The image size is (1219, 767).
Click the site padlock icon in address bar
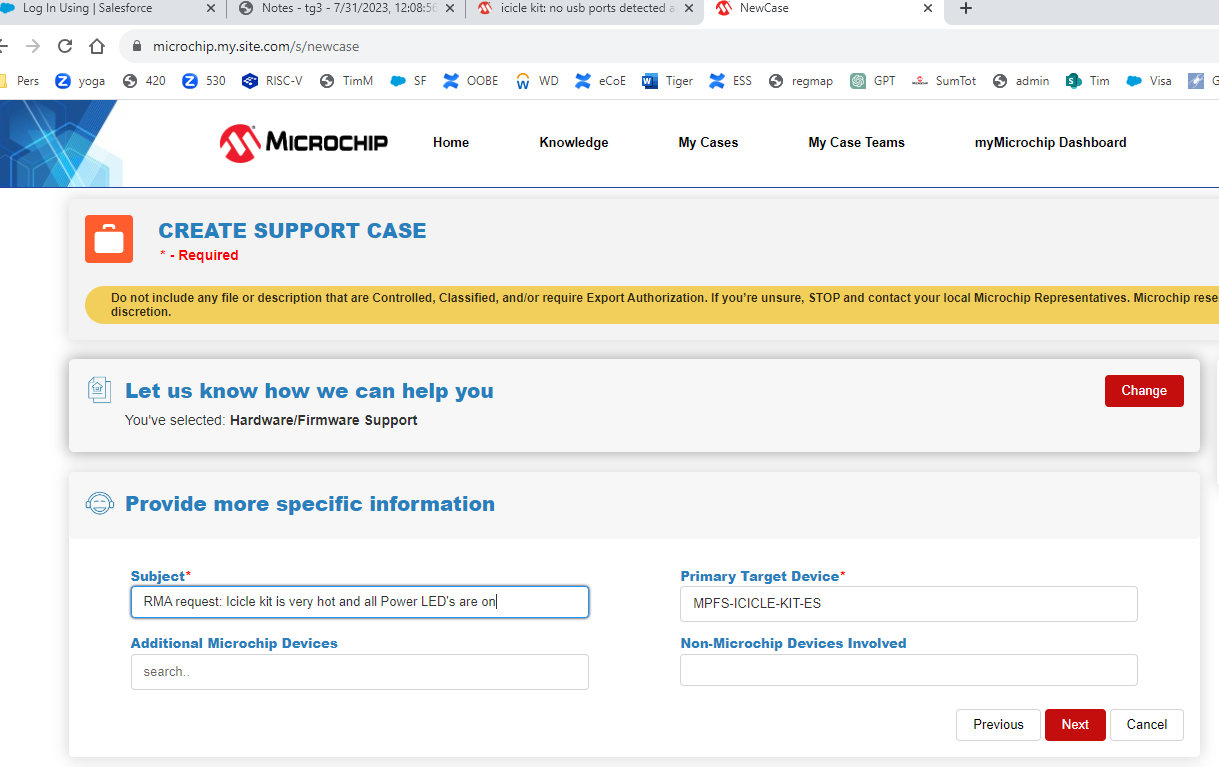(138, 46)
